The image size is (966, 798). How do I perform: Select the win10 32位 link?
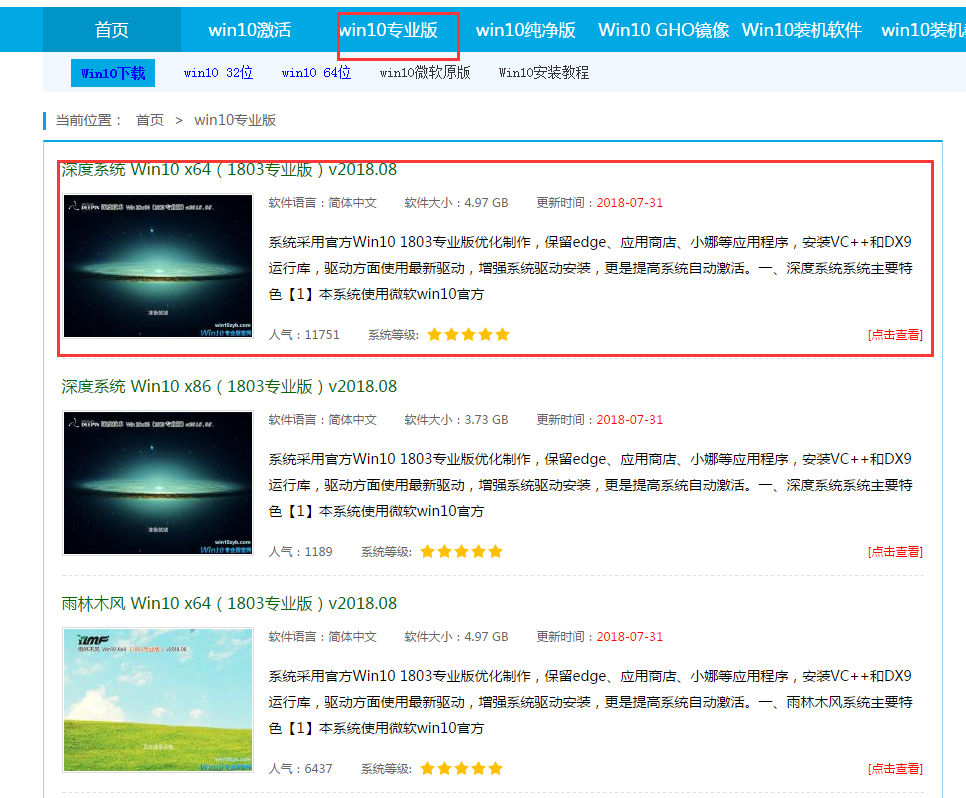pyautogui.click(x=217, y=72)
